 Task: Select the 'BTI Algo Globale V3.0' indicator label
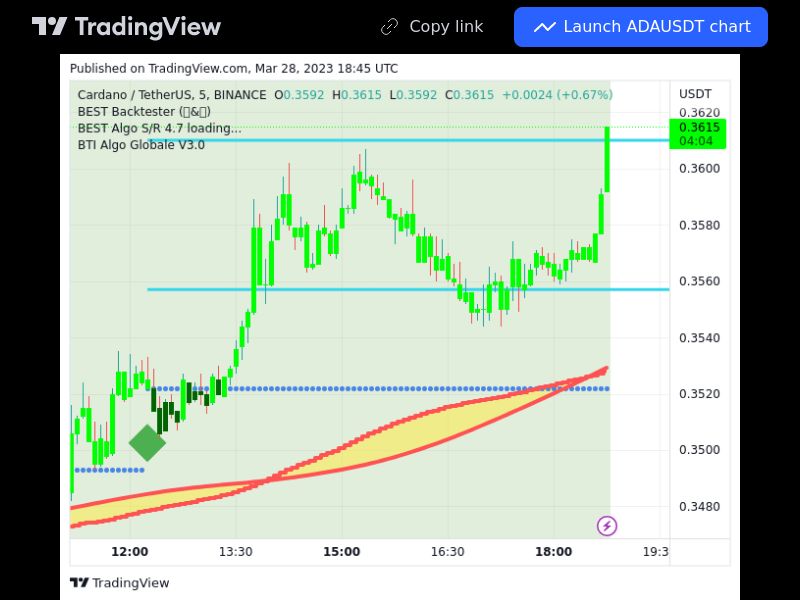pyautogui.click(x=141, y=145)
